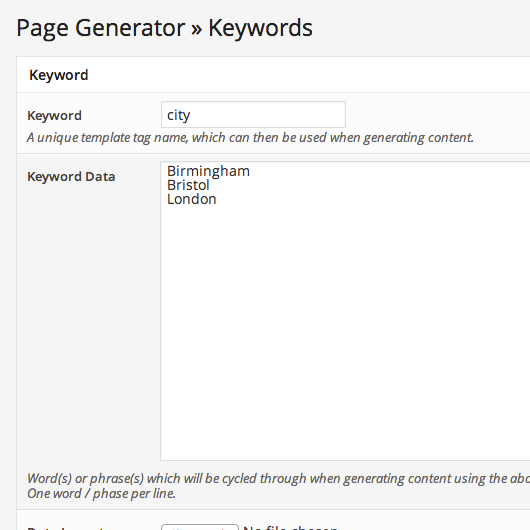Click the Word(s) or phrase(s) help text
The image size is (530, 530).
279,478
